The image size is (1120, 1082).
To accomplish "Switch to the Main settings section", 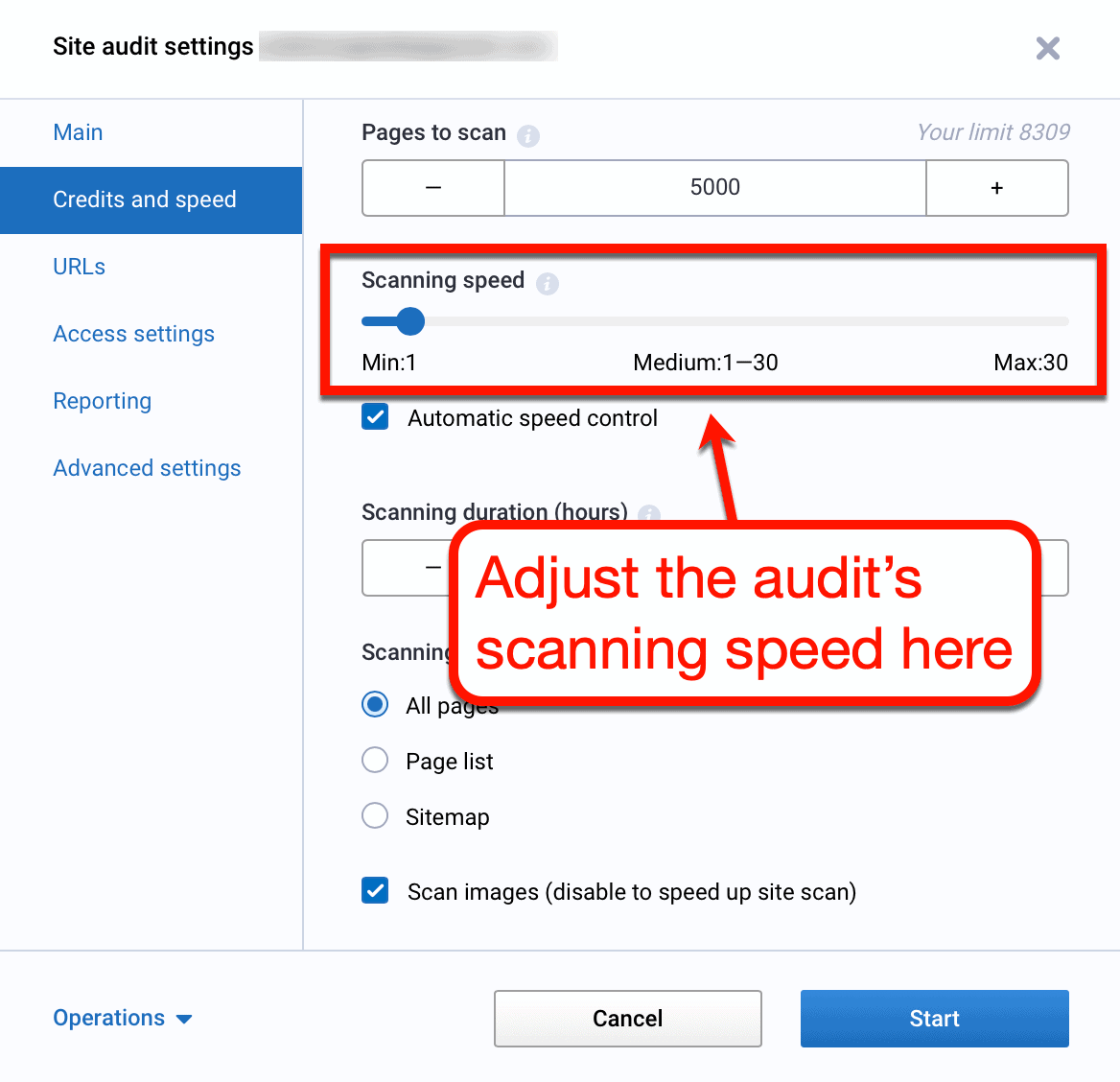I will 78,132.
